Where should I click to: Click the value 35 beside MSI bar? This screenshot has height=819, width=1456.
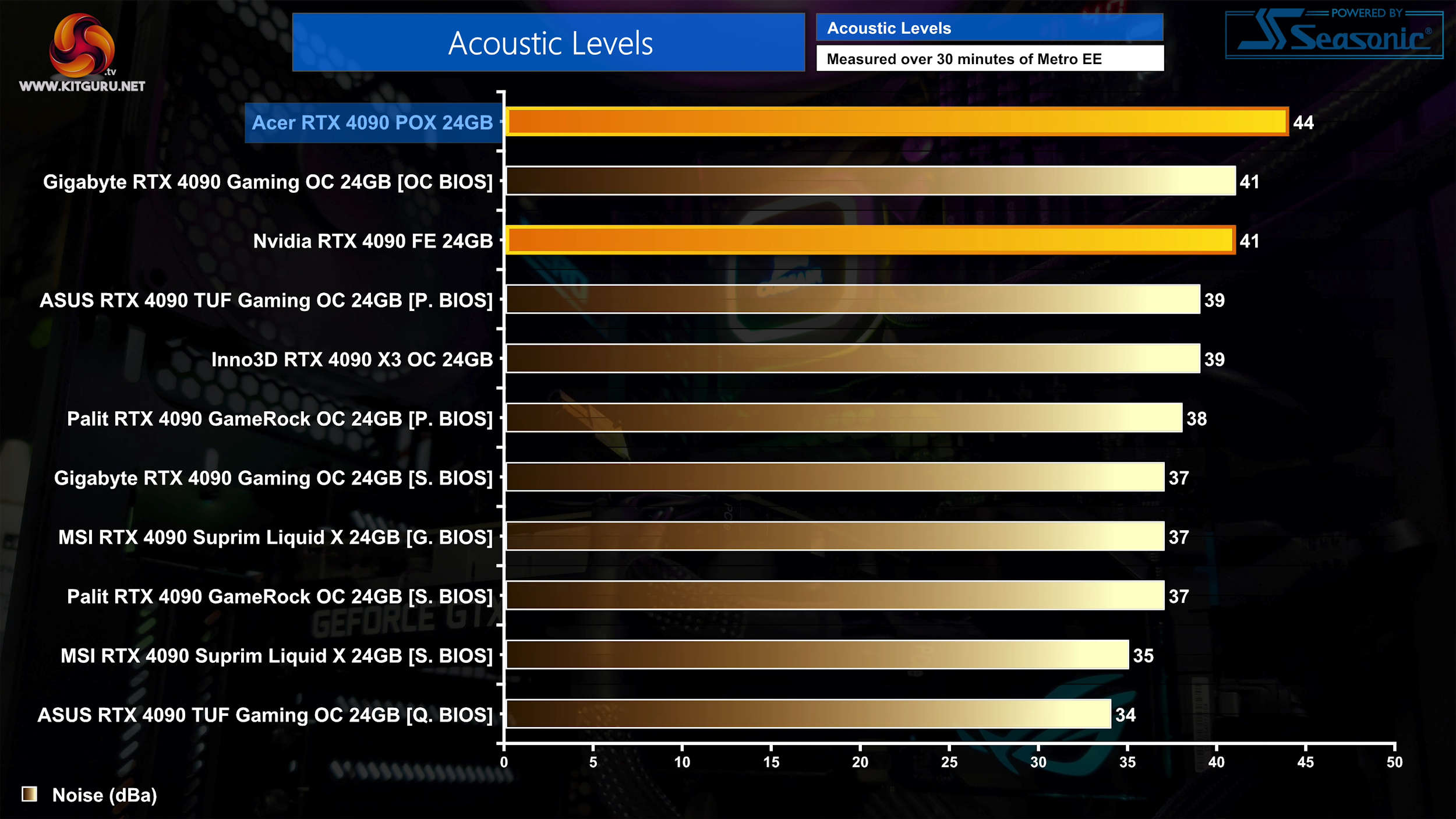1143,656
